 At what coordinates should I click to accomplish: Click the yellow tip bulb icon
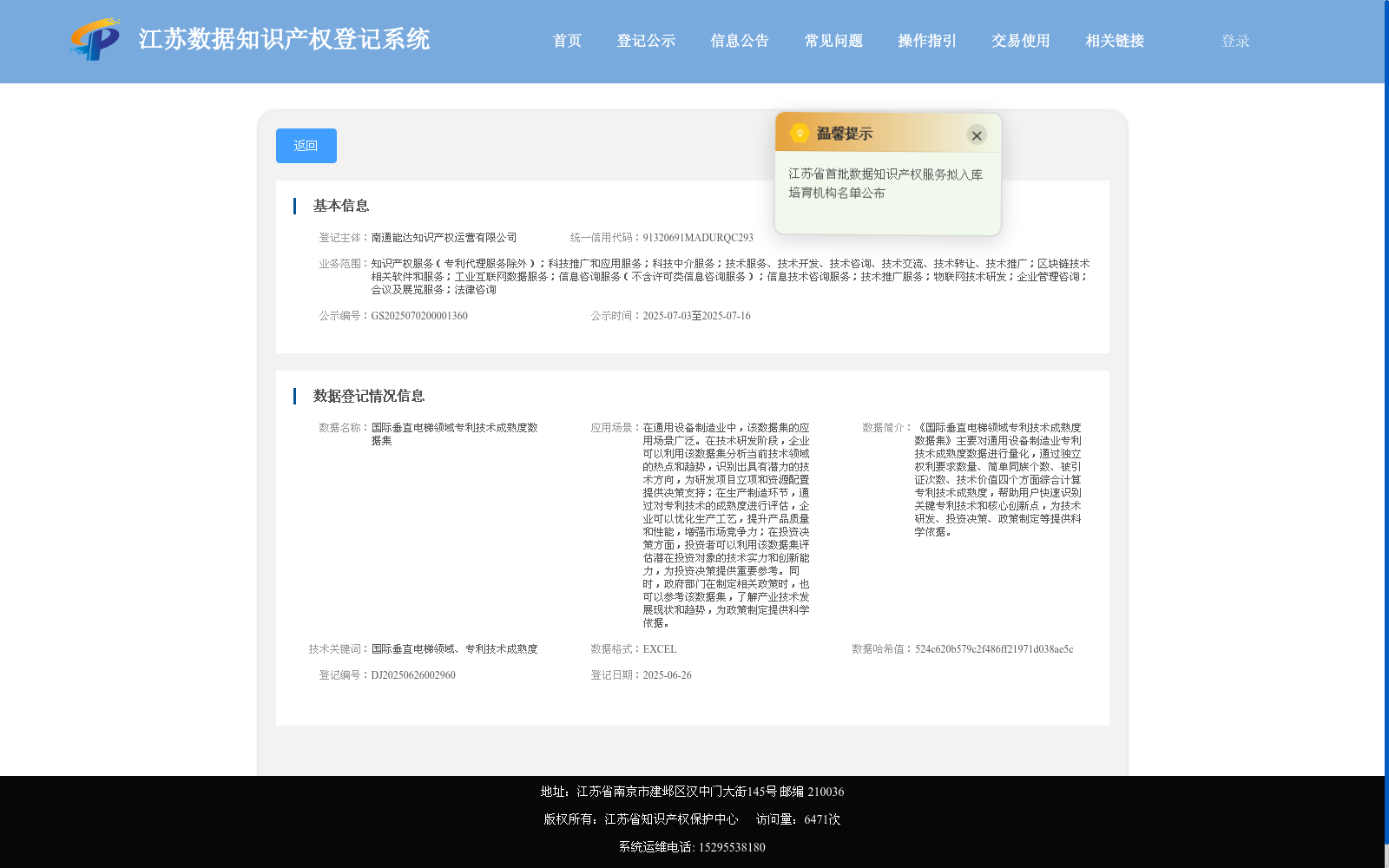(800, 133)
